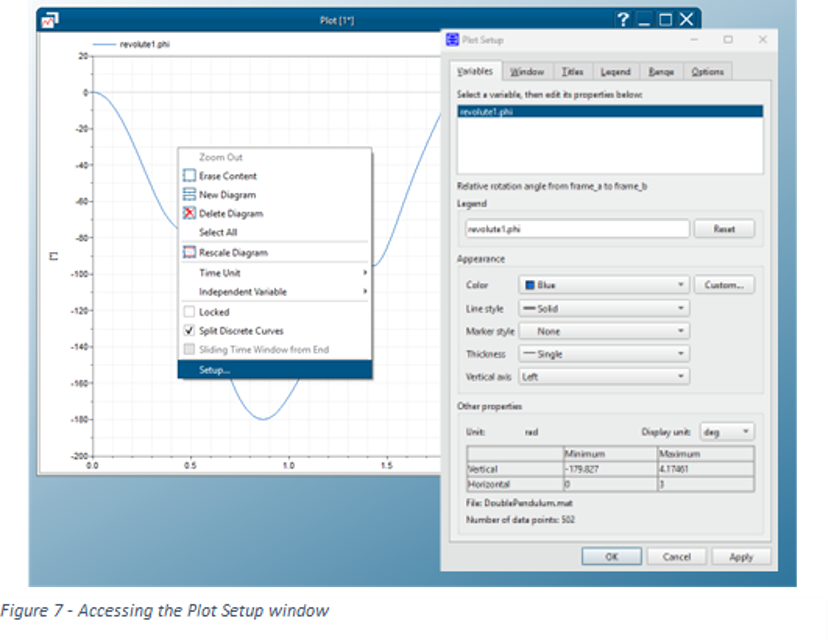Click the Legend text field

577,229
